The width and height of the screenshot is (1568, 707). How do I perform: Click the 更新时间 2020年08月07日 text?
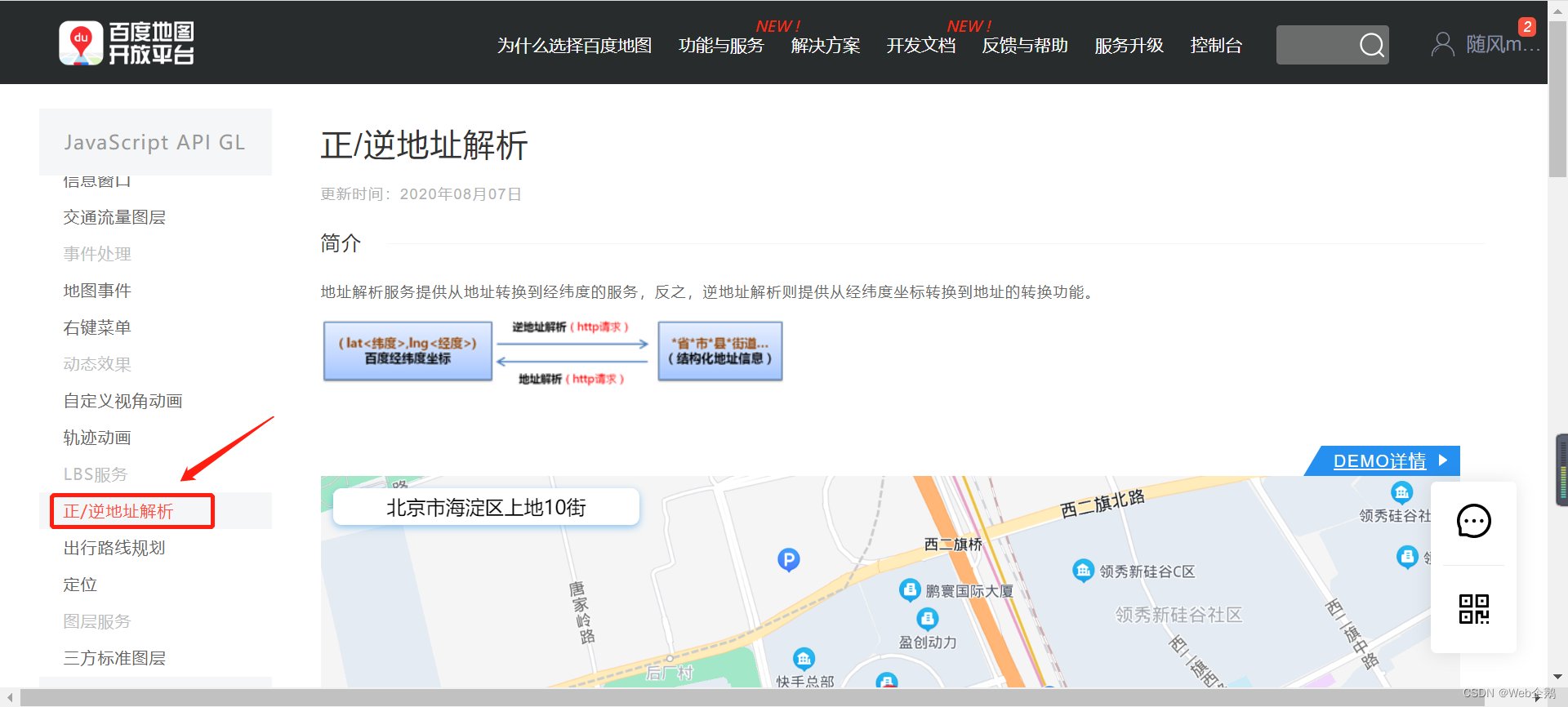click(x=421, y=194)
